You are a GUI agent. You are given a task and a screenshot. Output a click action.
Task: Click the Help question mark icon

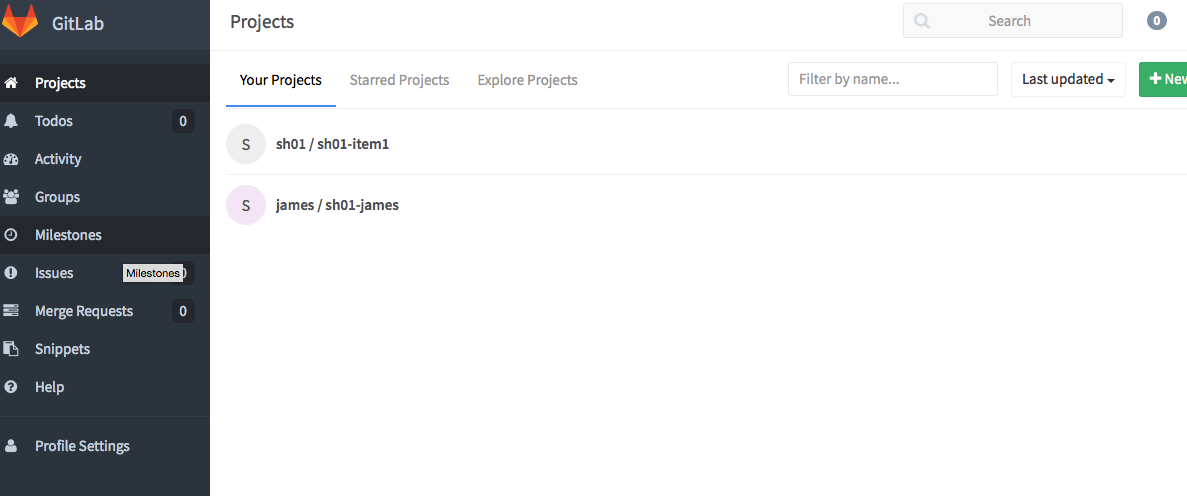click(x=12, y=387)
